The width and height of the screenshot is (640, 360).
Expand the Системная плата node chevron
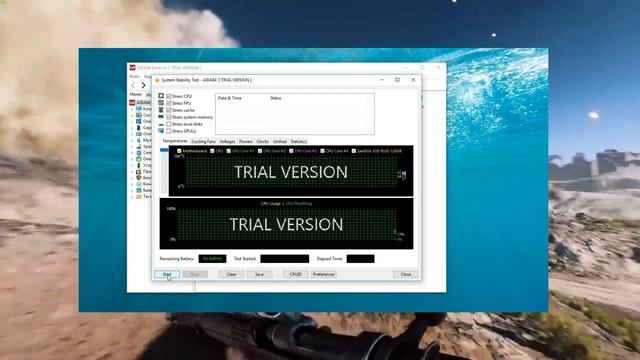click(132, 115)
